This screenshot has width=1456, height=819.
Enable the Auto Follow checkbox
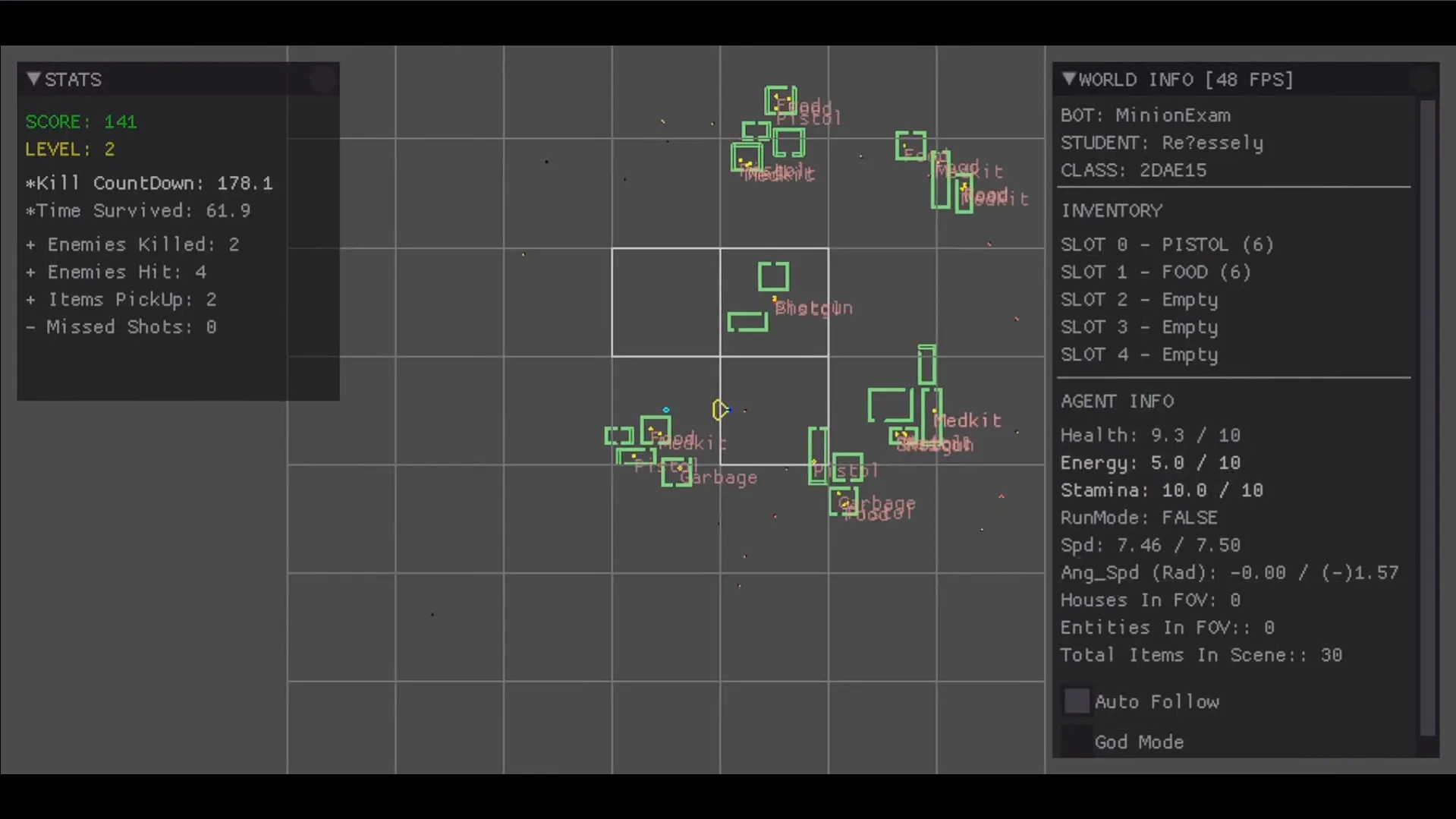click(1076, 701)
